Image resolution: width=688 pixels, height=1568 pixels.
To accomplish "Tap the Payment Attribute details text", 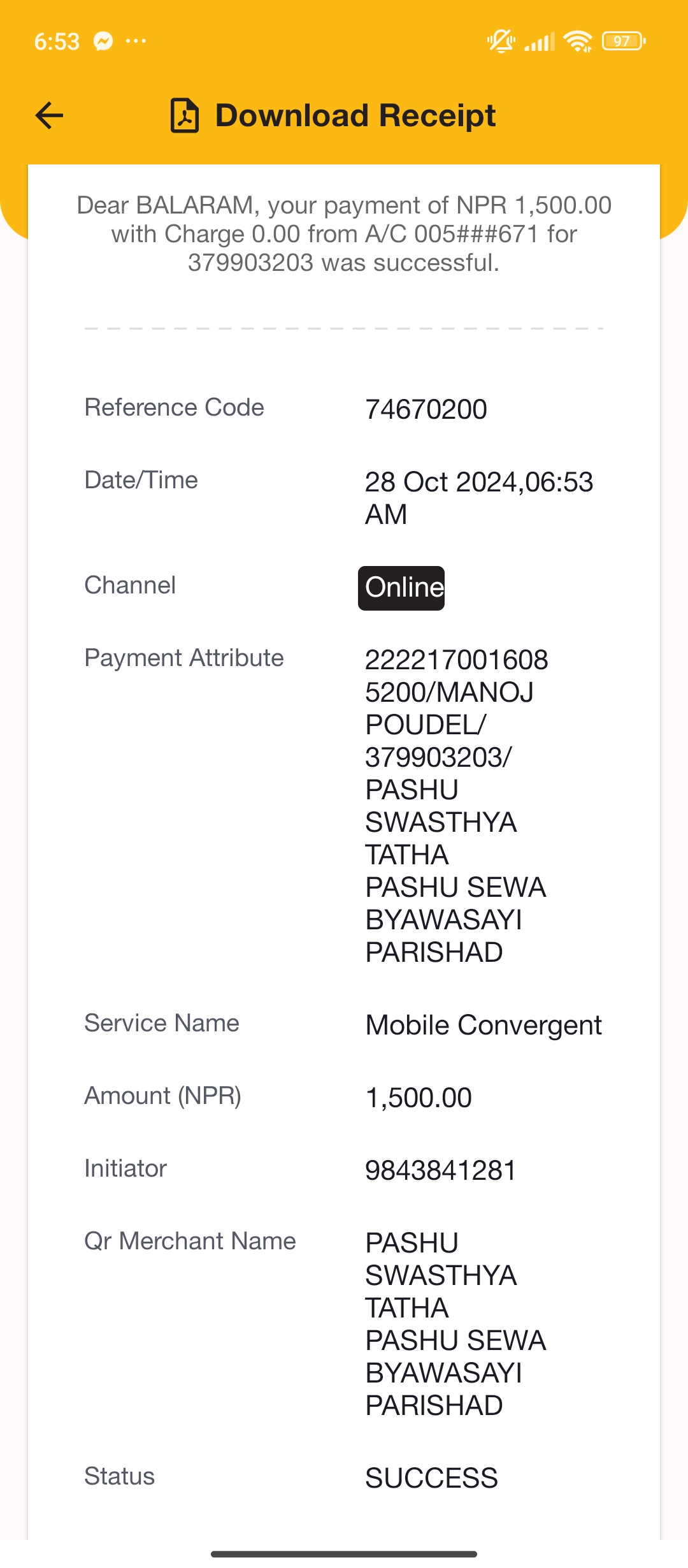I will click(x=456, y=806).
